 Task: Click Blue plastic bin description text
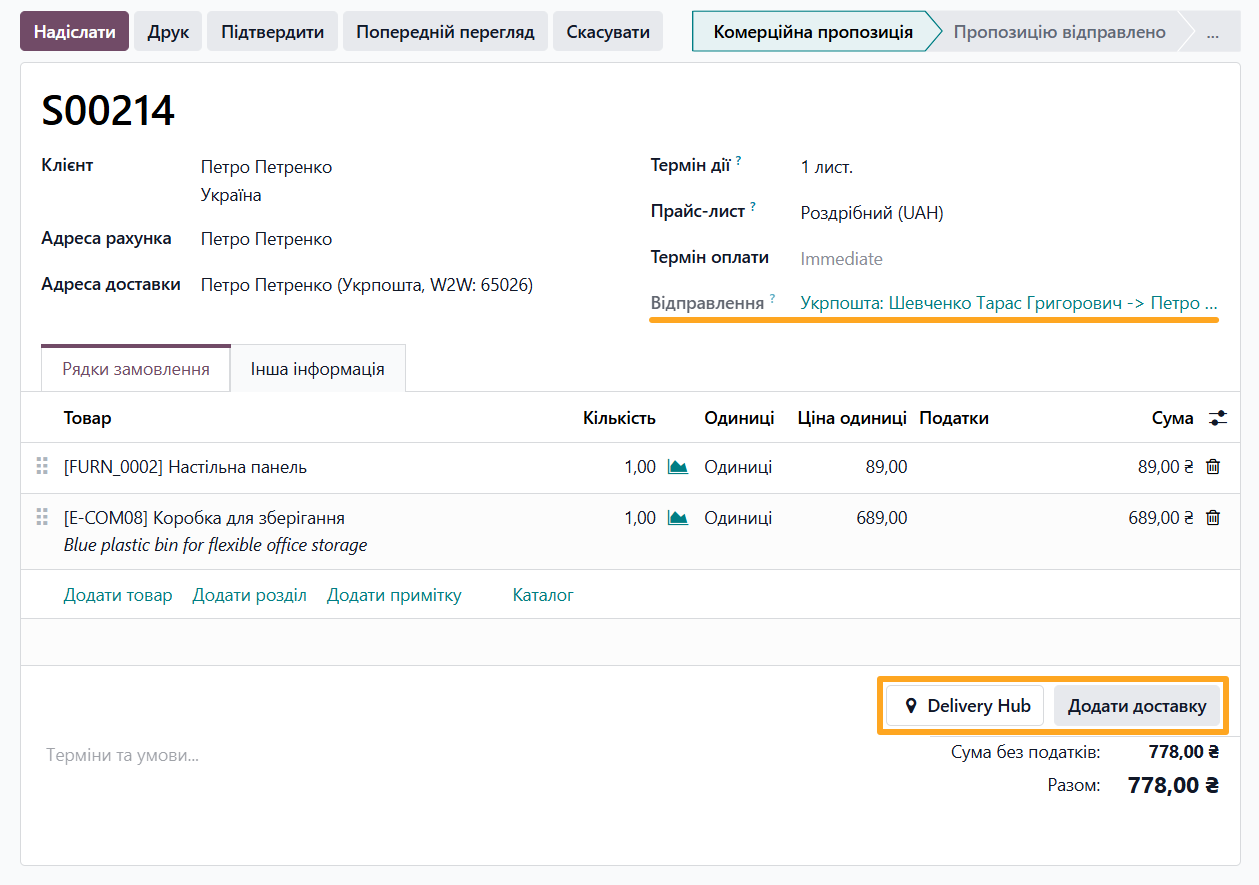[215, 545]
